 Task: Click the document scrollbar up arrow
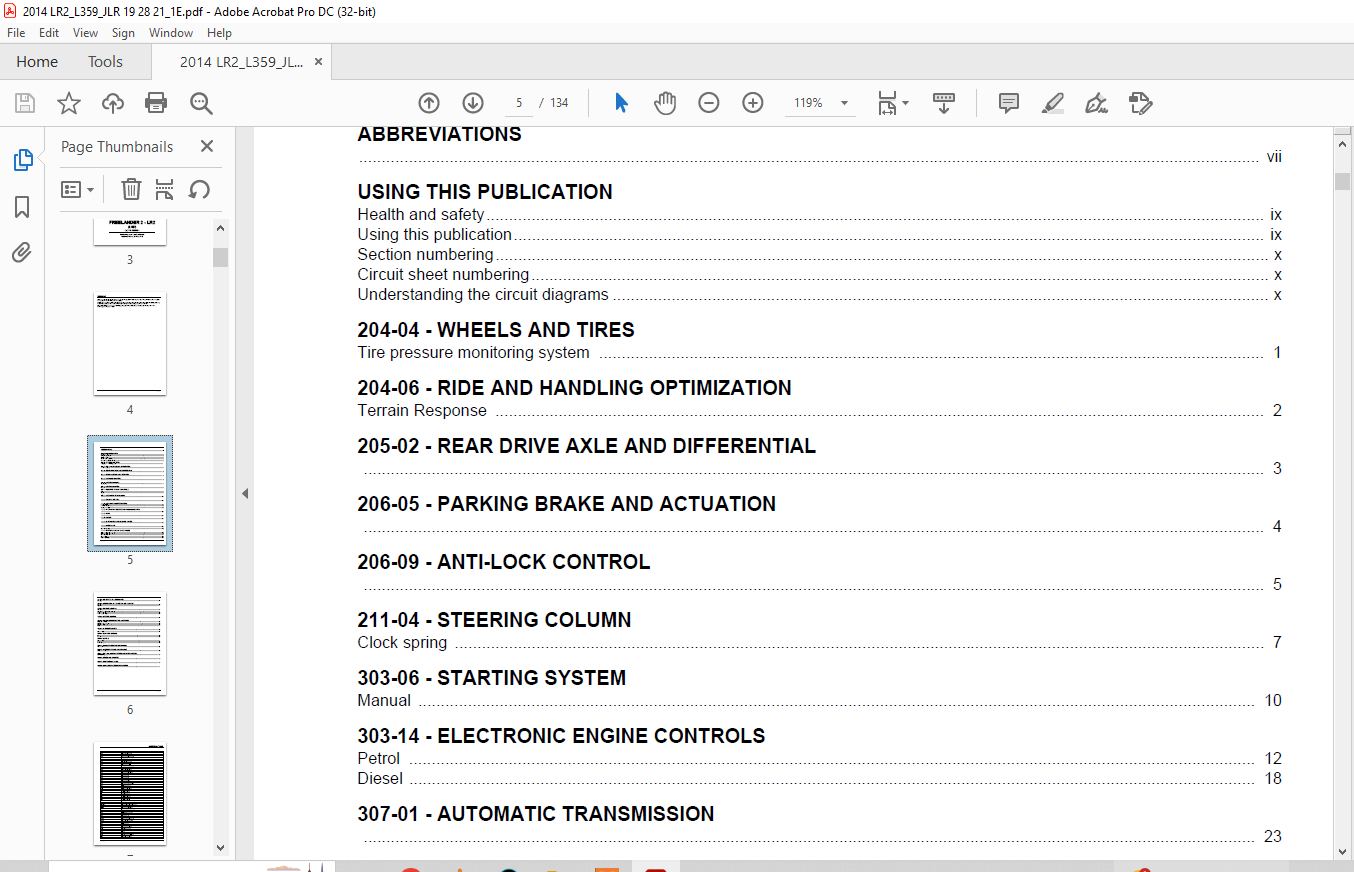point(1342,144)
